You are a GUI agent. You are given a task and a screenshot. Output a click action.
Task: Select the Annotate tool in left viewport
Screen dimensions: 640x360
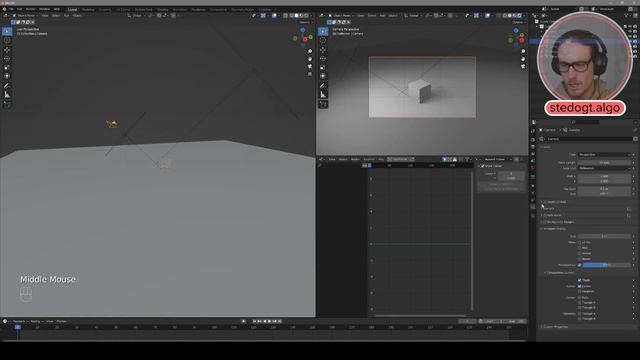click(x=7, y=86)
